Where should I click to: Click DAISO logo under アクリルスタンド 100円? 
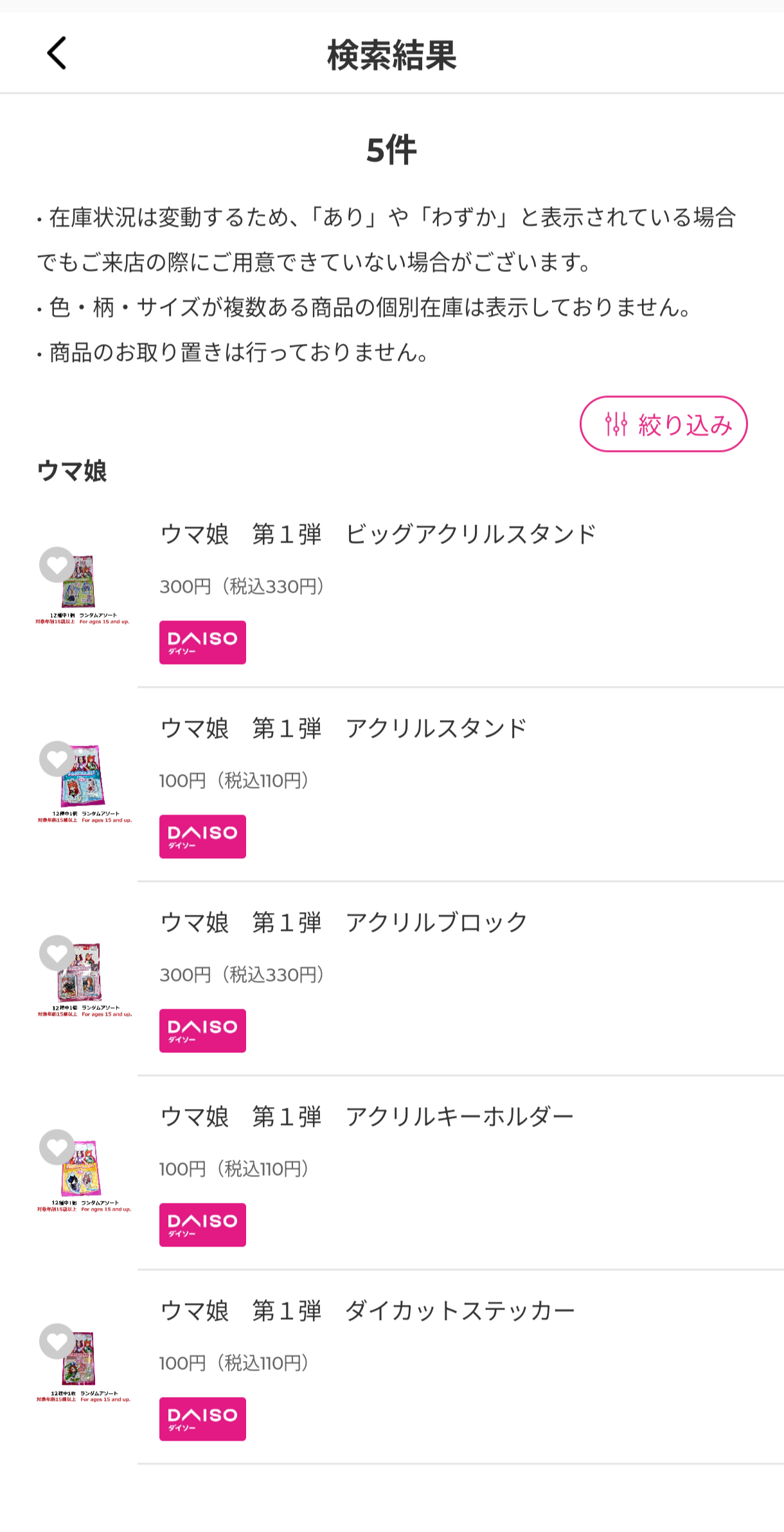202,836
